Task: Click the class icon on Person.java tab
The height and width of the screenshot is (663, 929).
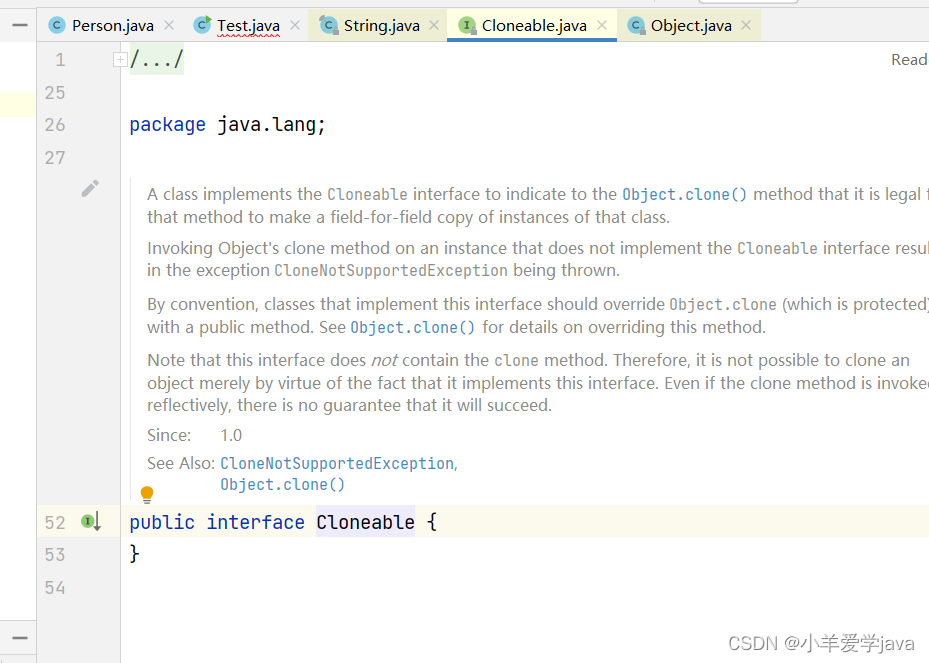Action: click(57, 25)
